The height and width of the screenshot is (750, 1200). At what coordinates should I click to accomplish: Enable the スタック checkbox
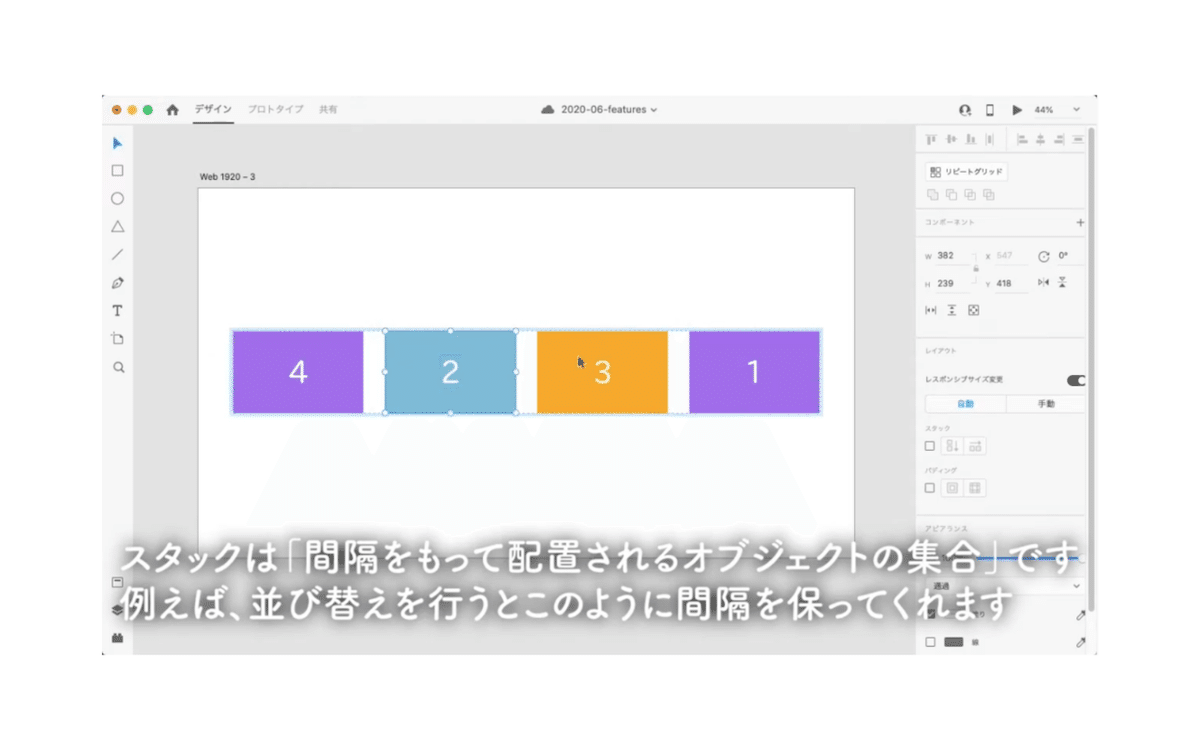coord(930,446)
